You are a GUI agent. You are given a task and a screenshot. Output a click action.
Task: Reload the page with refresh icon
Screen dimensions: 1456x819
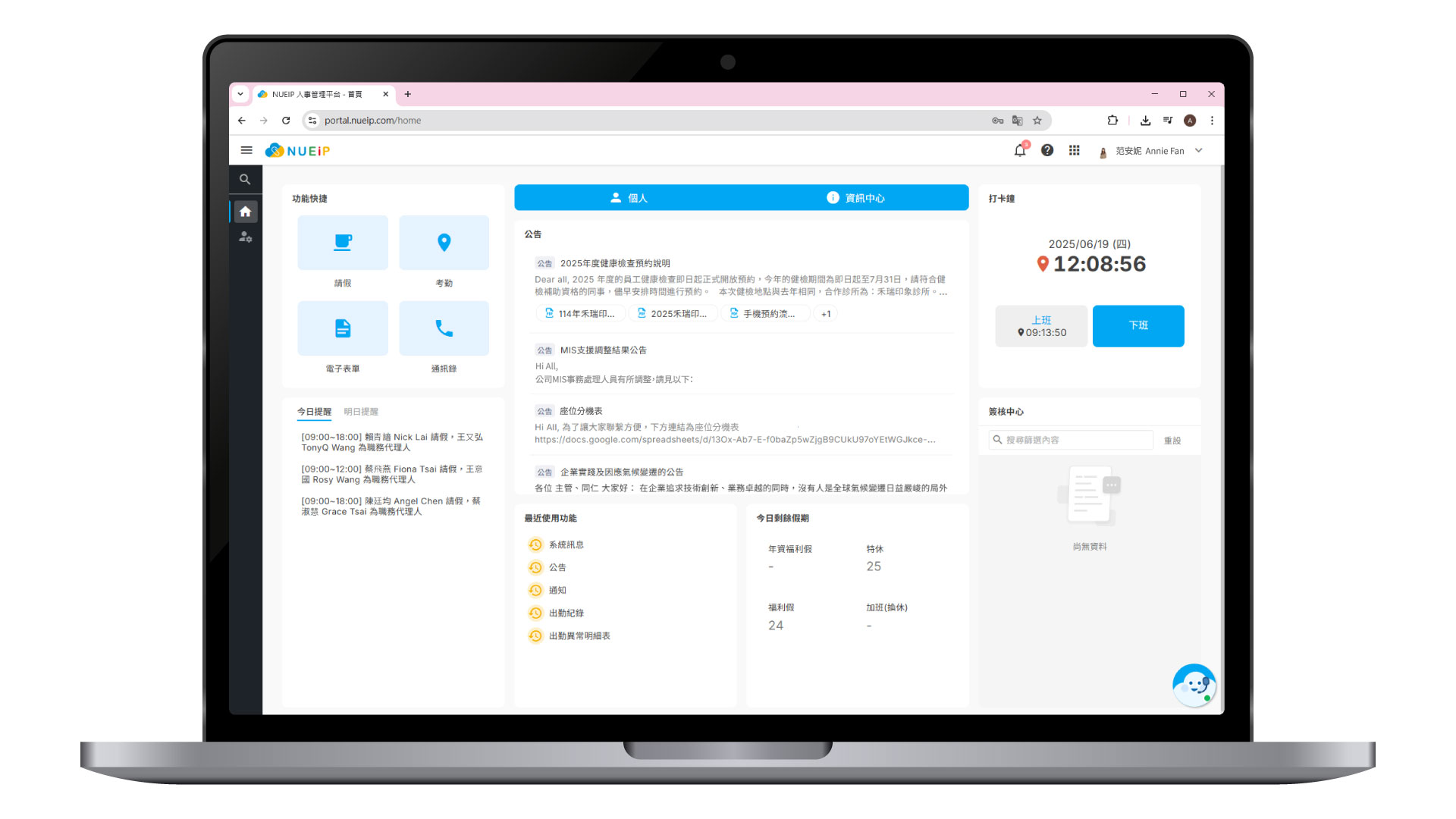[286, 121]
